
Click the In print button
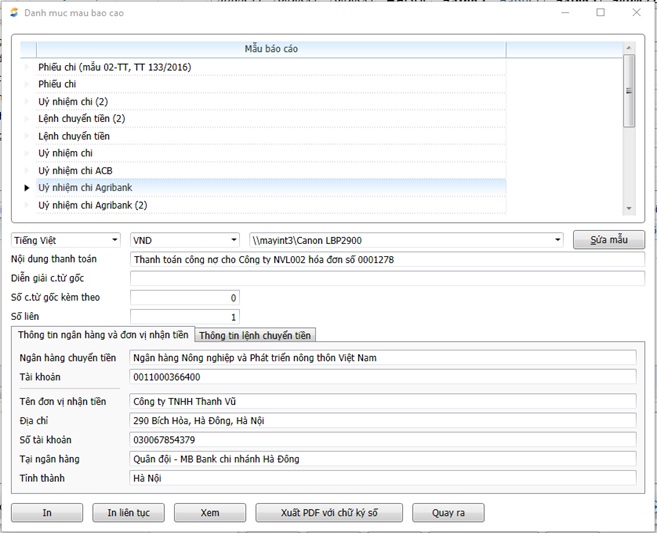(x=47, y=513)
